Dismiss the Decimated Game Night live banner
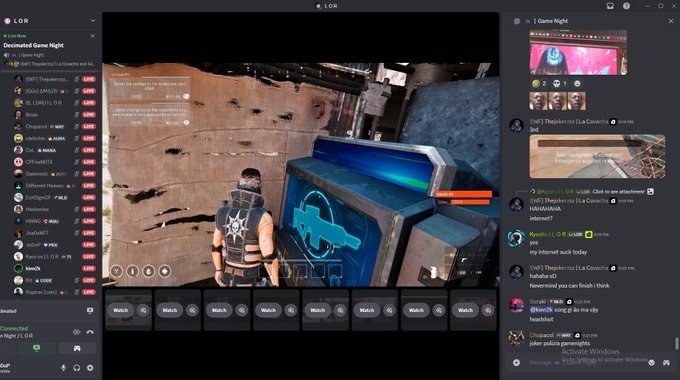Viewport: 680px width, 380px height. tap(92, 36)
